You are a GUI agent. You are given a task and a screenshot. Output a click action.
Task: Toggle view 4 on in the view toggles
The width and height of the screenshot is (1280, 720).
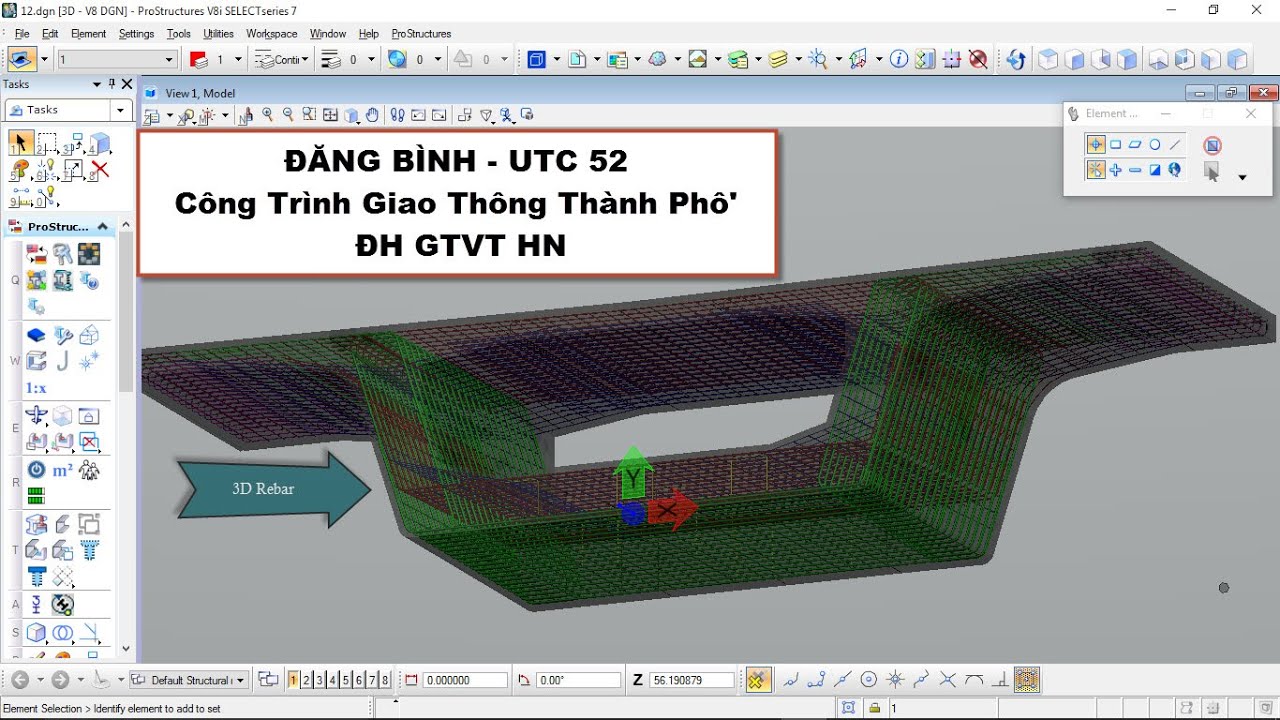click(332, 680)
